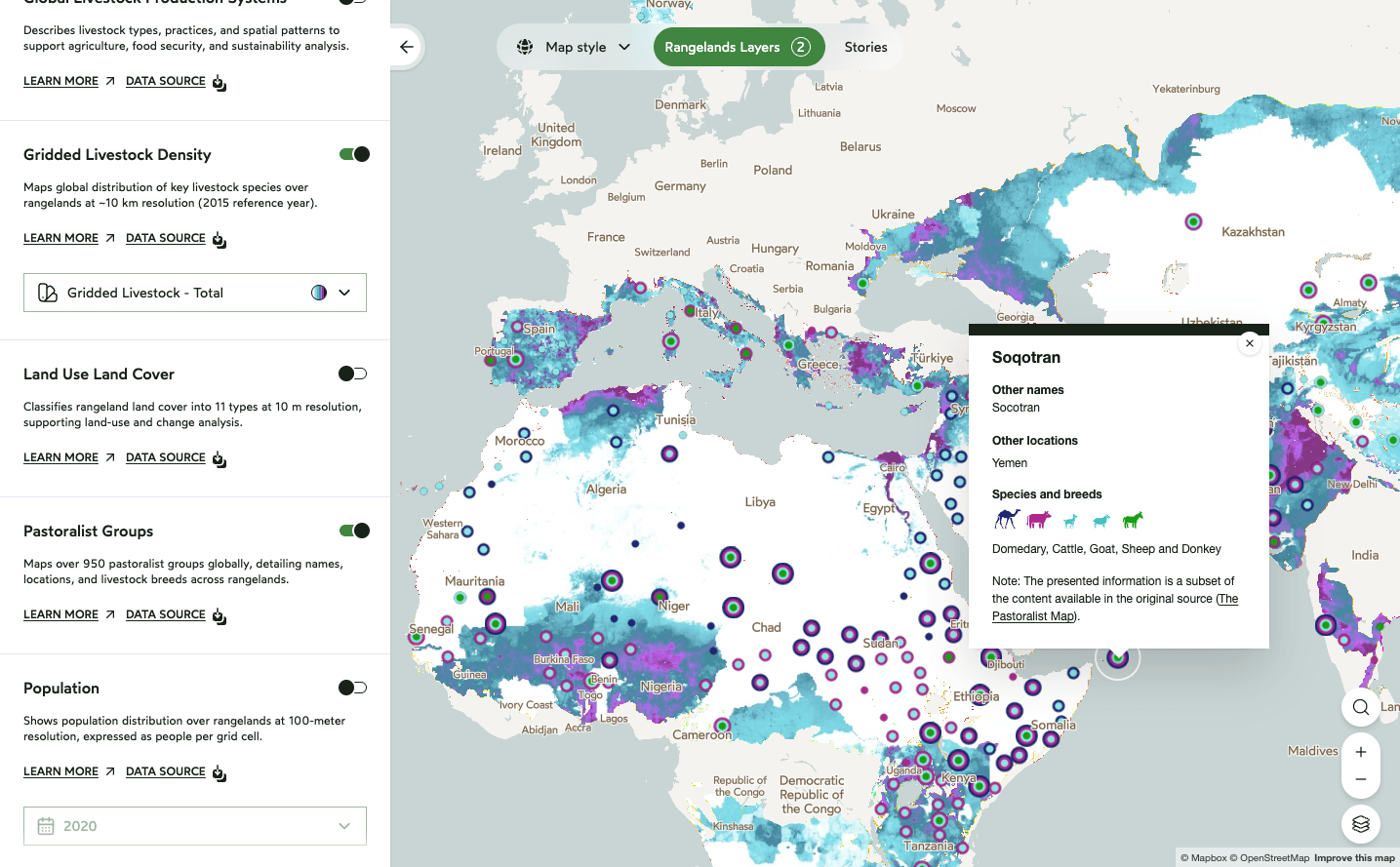
Task: Switch to the Stories tab
Action: click(866, 47)
